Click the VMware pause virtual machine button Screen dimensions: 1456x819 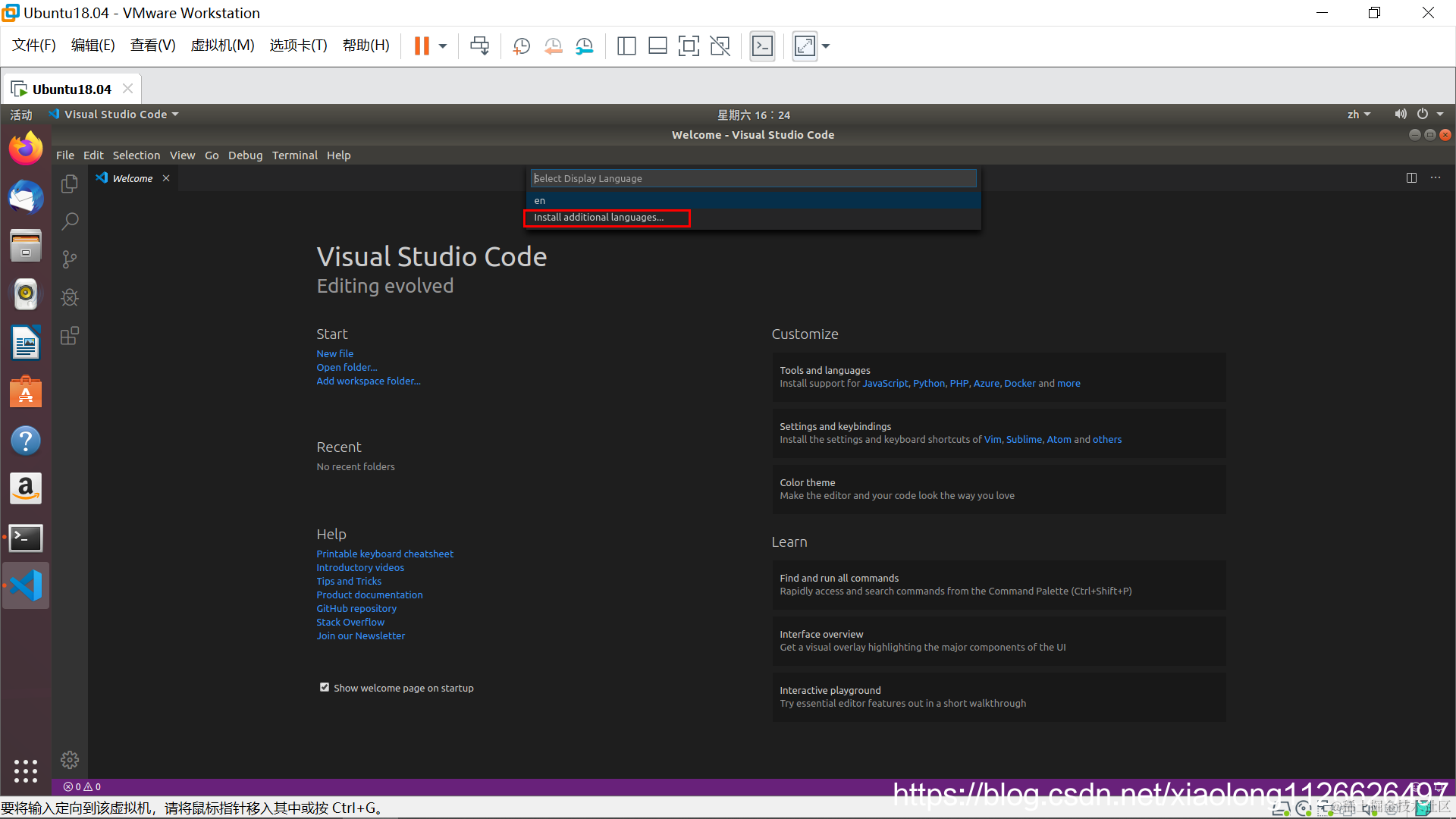[422, 46]
